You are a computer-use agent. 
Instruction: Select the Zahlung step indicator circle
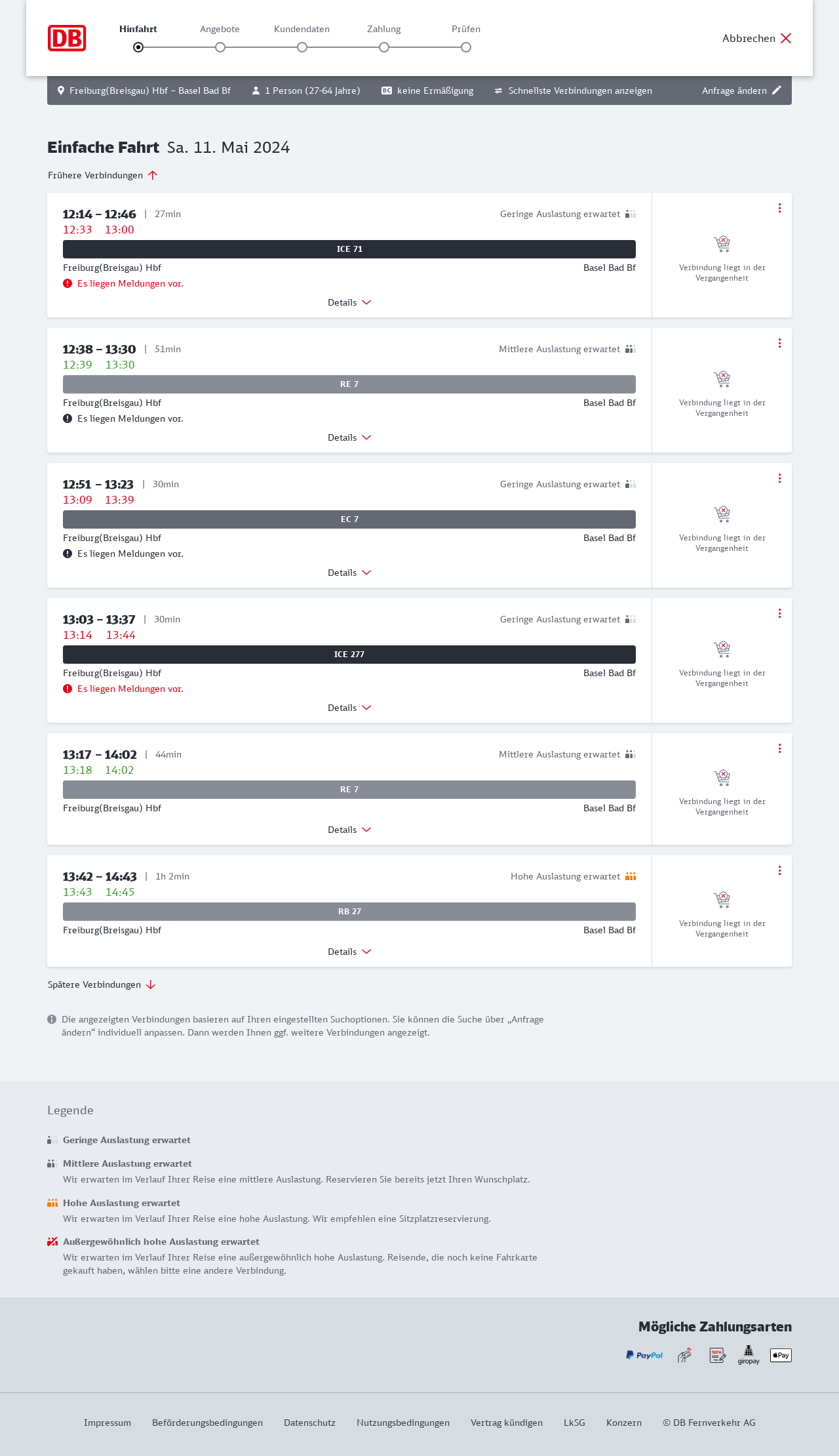384,47
